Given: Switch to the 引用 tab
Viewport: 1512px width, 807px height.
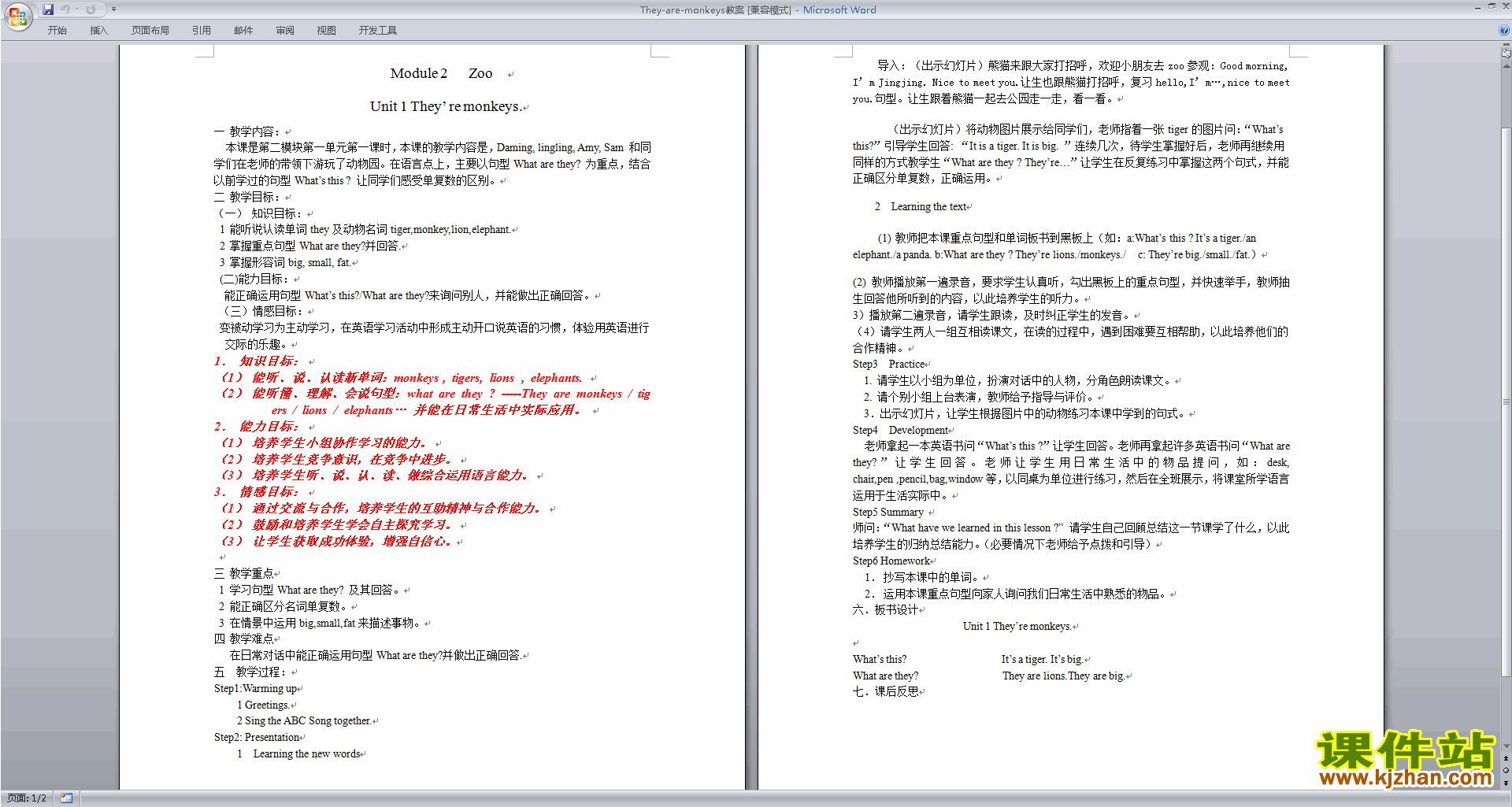Looking at the screenshot, I should 201,30.
